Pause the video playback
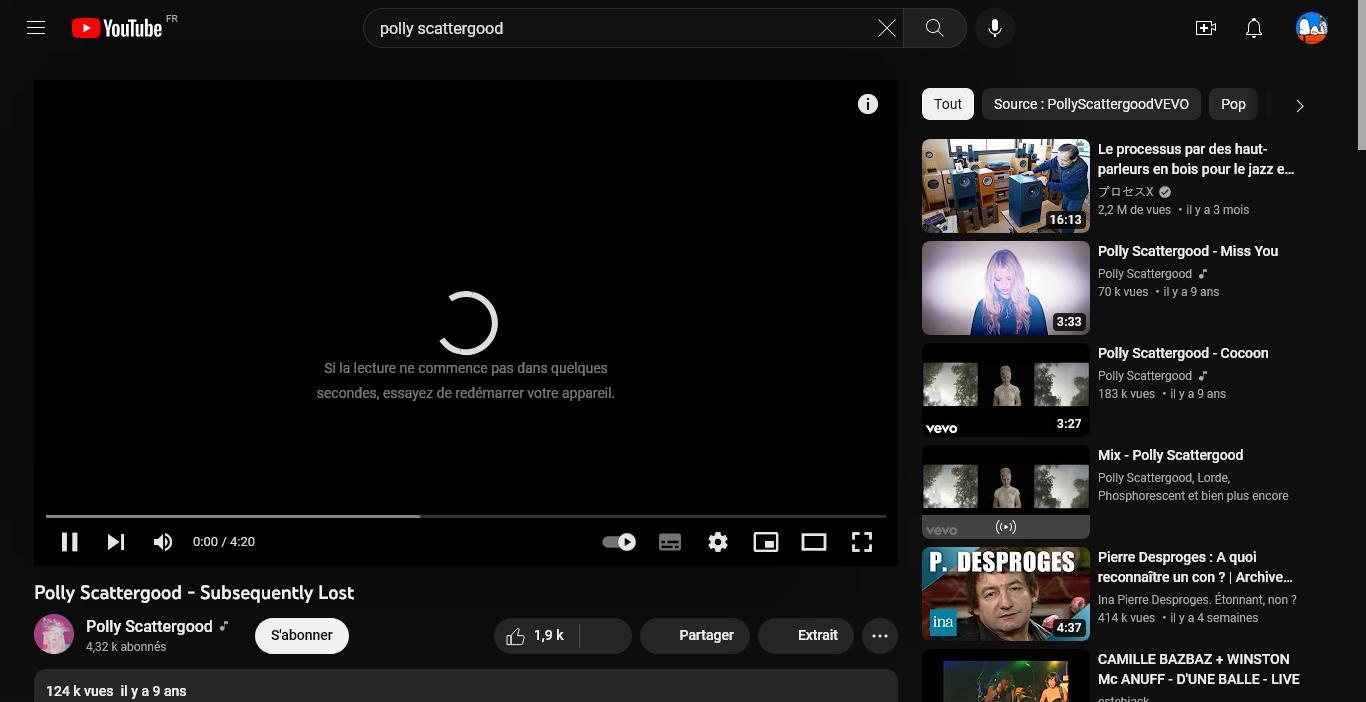Screen dimensions: 1366x702 [x=69, y=541]
